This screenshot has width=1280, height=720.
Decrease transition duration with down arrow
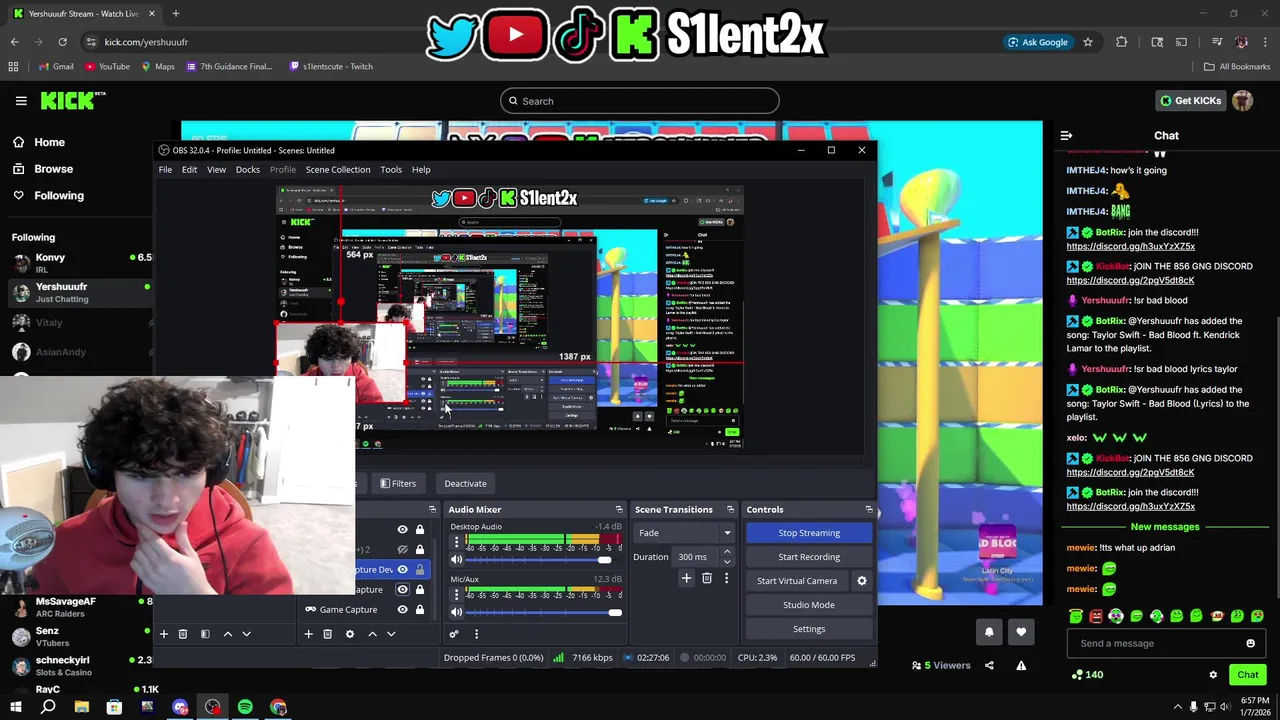click(x=727, y=562)
